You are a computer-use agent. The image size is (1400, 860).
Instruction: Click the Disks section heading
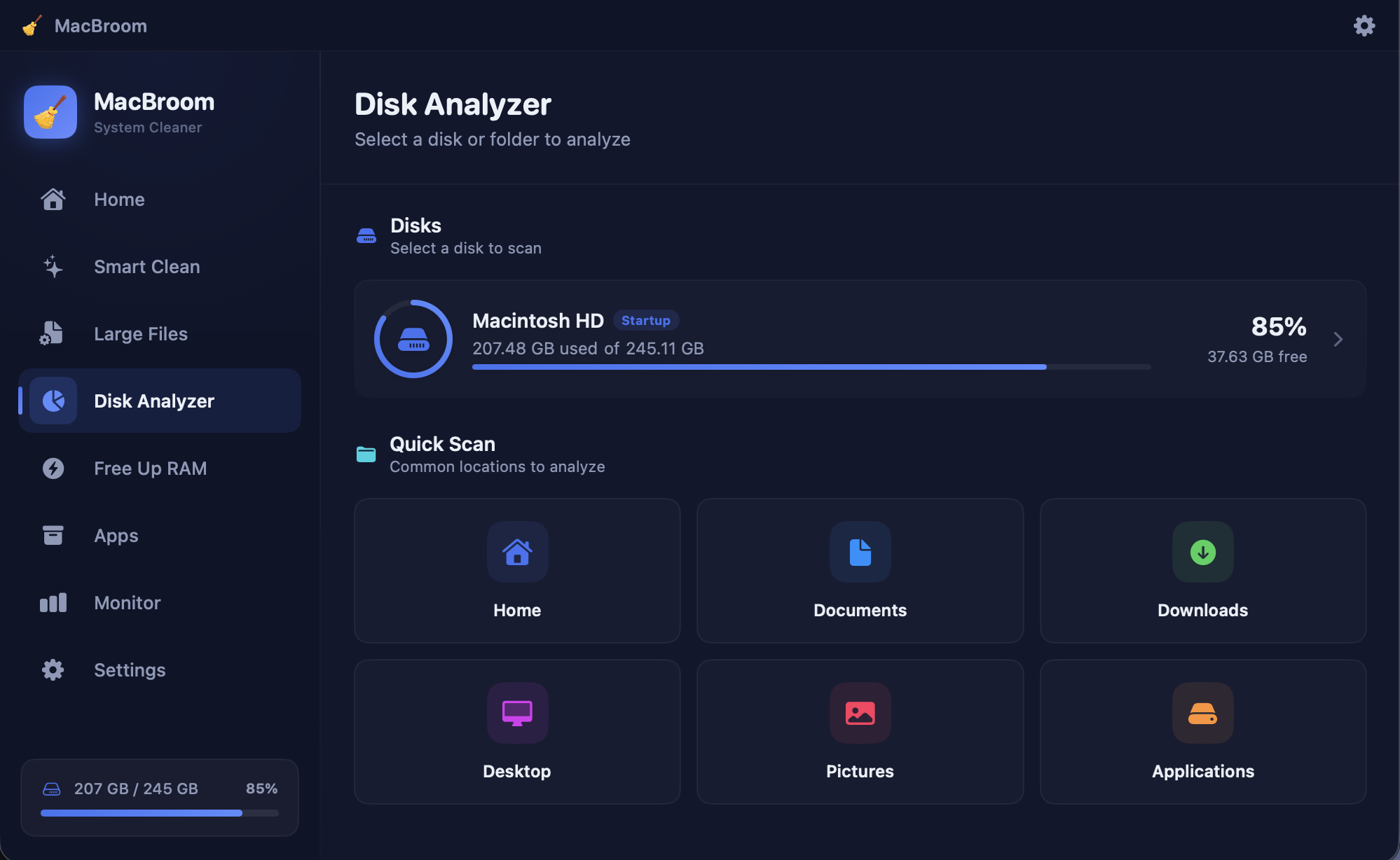(416, 226)
